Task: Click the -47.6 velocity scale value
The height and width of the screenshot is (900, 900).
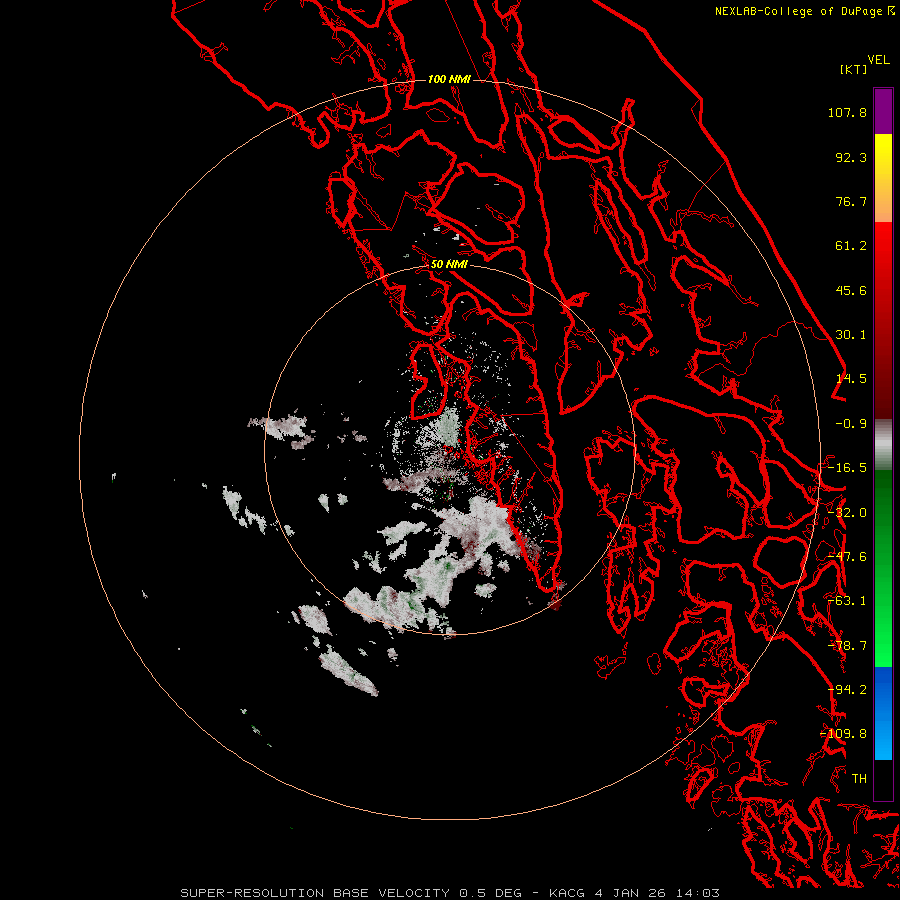Action: tap(847, 557)
